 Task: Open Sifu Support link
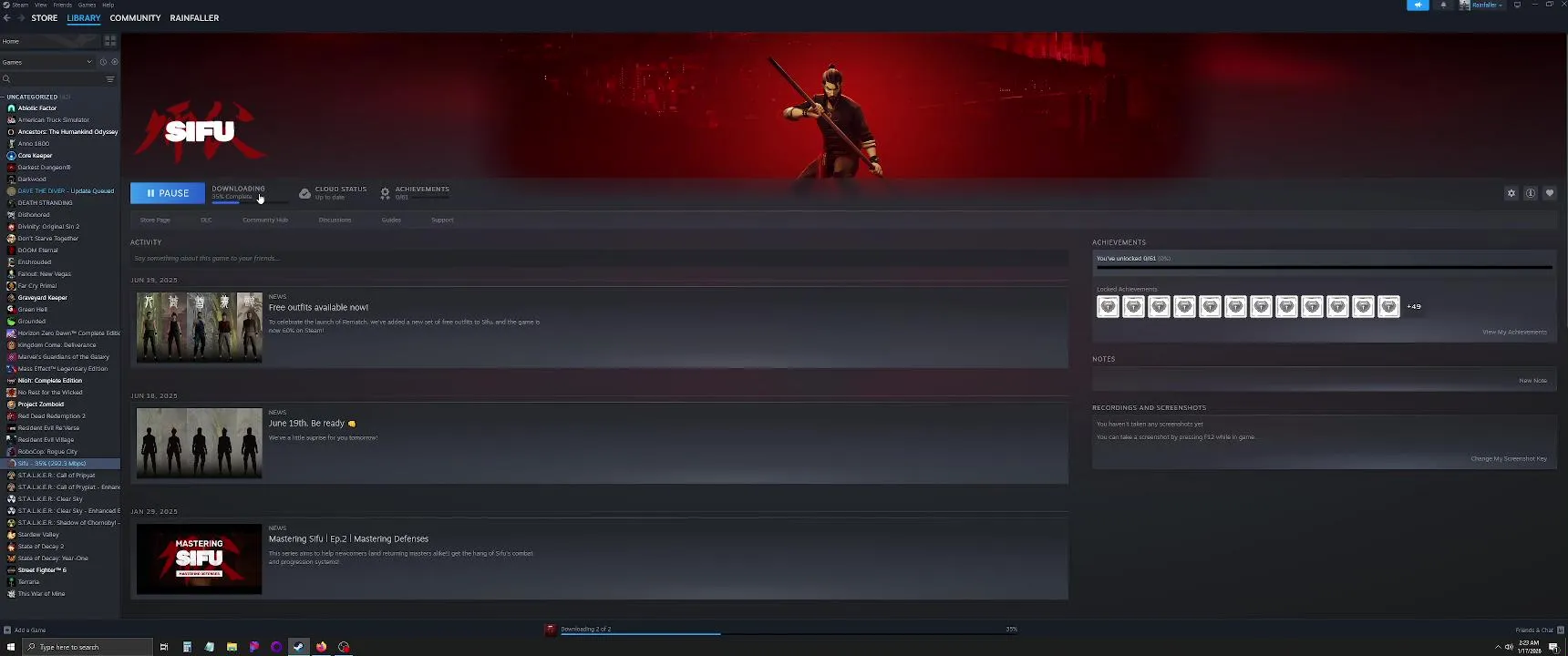pos(442,220)
